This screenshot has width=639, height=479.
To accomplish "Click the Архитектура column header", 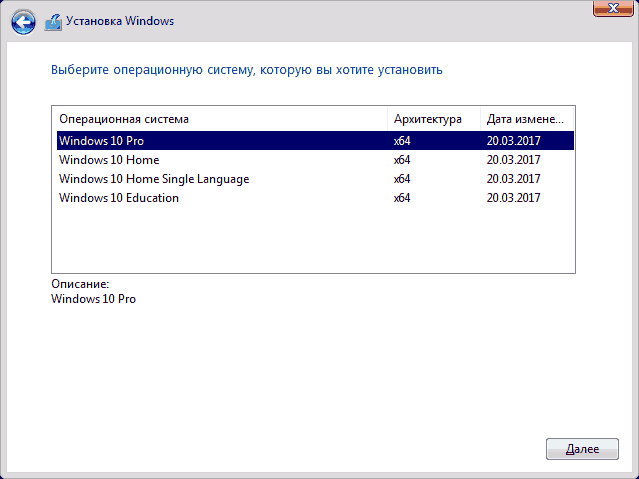I will pyautogui.click(x=428, y=119).
